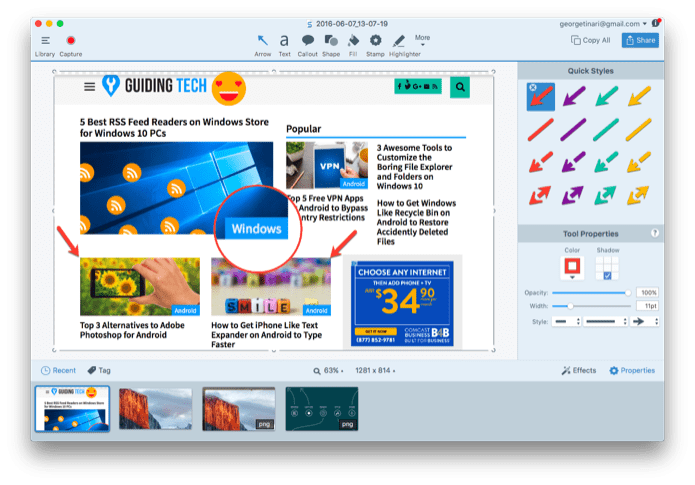Select the mountain png capture thumbnail
Image resolution: width=695 pixels, height=485 pixels.
(238, 409)
